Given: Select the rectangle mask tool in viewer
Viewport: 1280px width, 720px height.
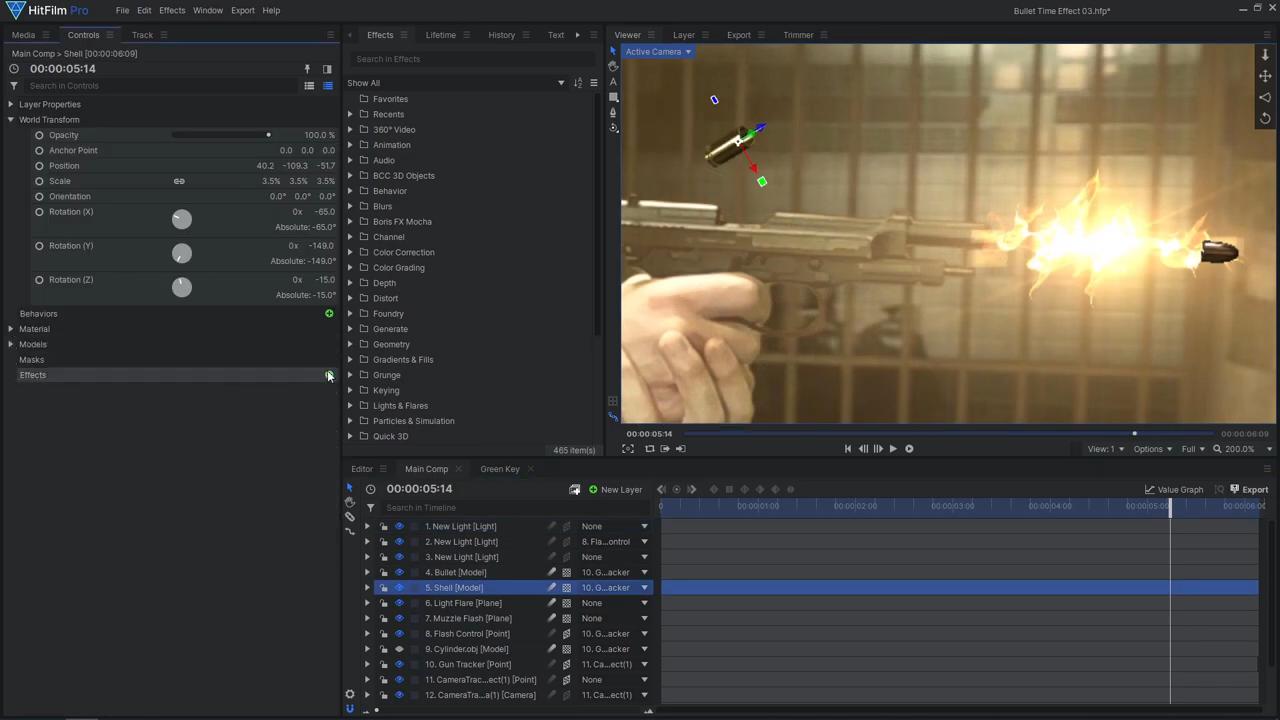Looking at the screenshot, I should (x=613, y=97).
